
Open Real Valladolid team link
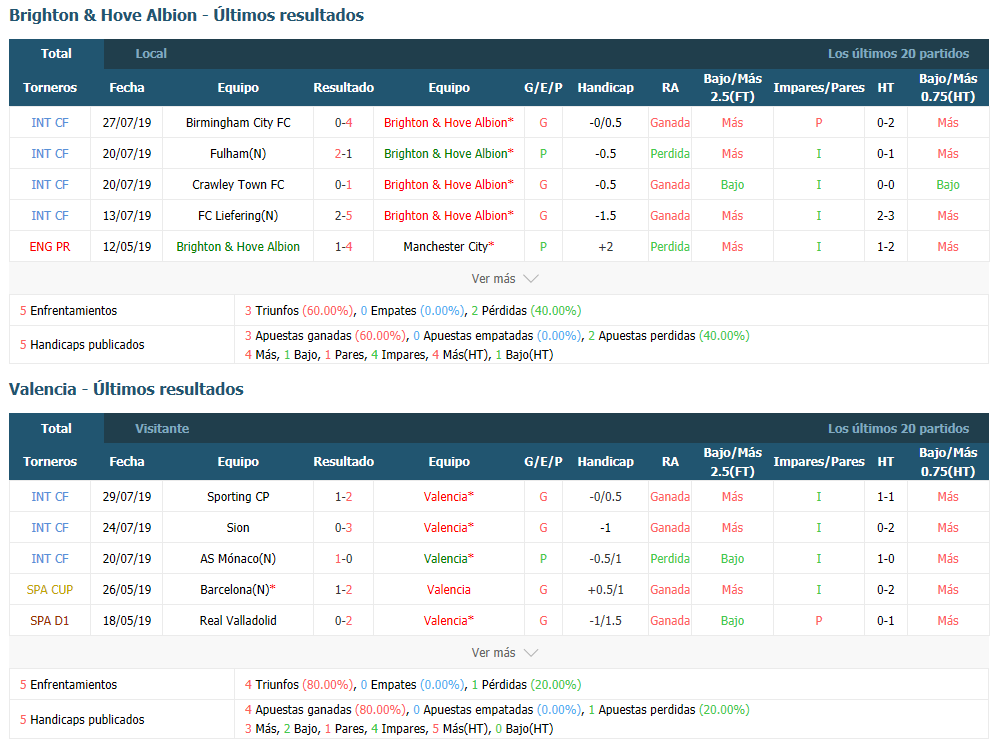pyautogui.click(x=238, y=621)
